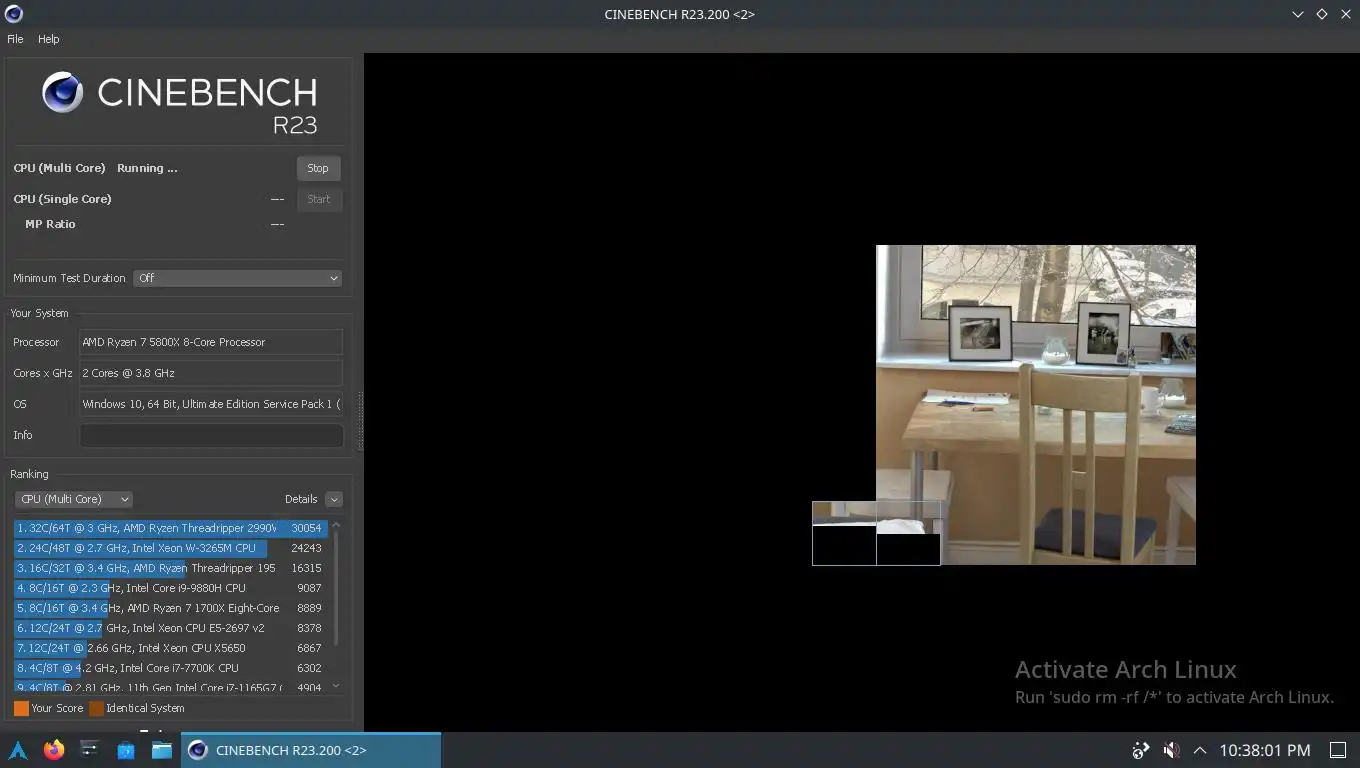
Task: Select the Threadripper 2990W ranking row with 30054
Action: coord(170,528)
